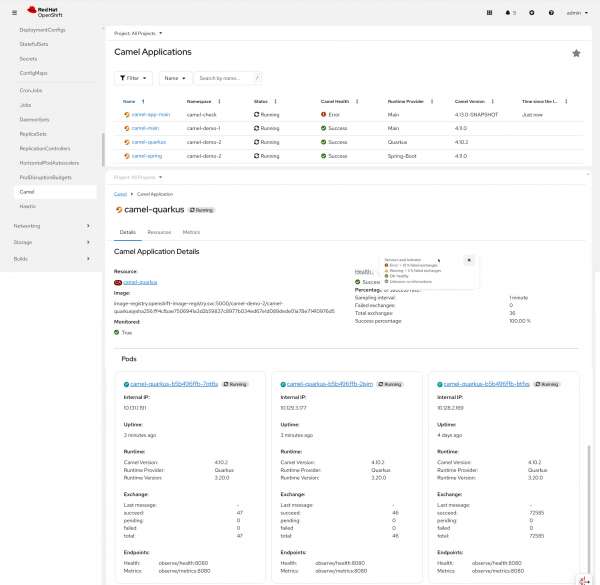Viewport: 600px width, 585px height.
Task: Open the application launcher grid icon
Action: pos(489,13)
